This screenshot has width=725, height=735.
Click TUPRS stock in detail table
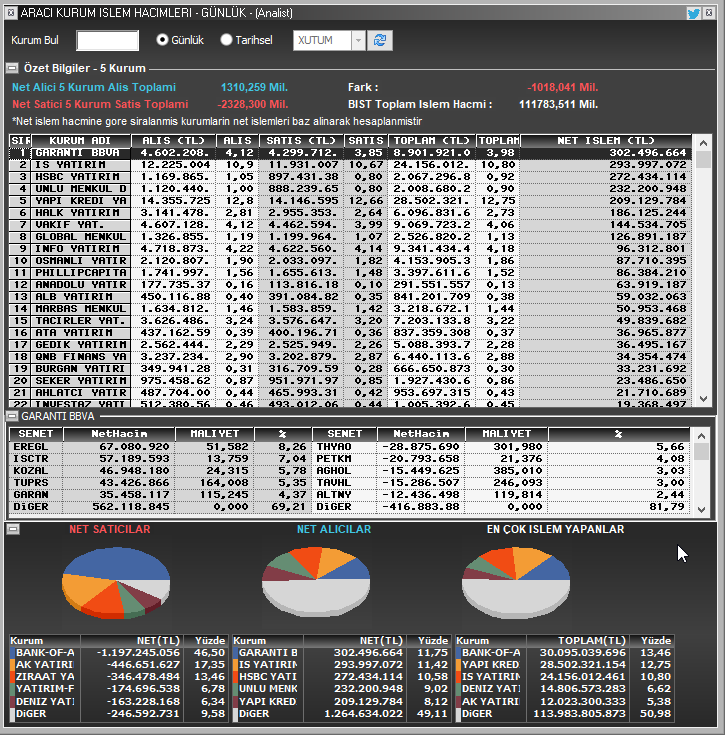point(31,483)
